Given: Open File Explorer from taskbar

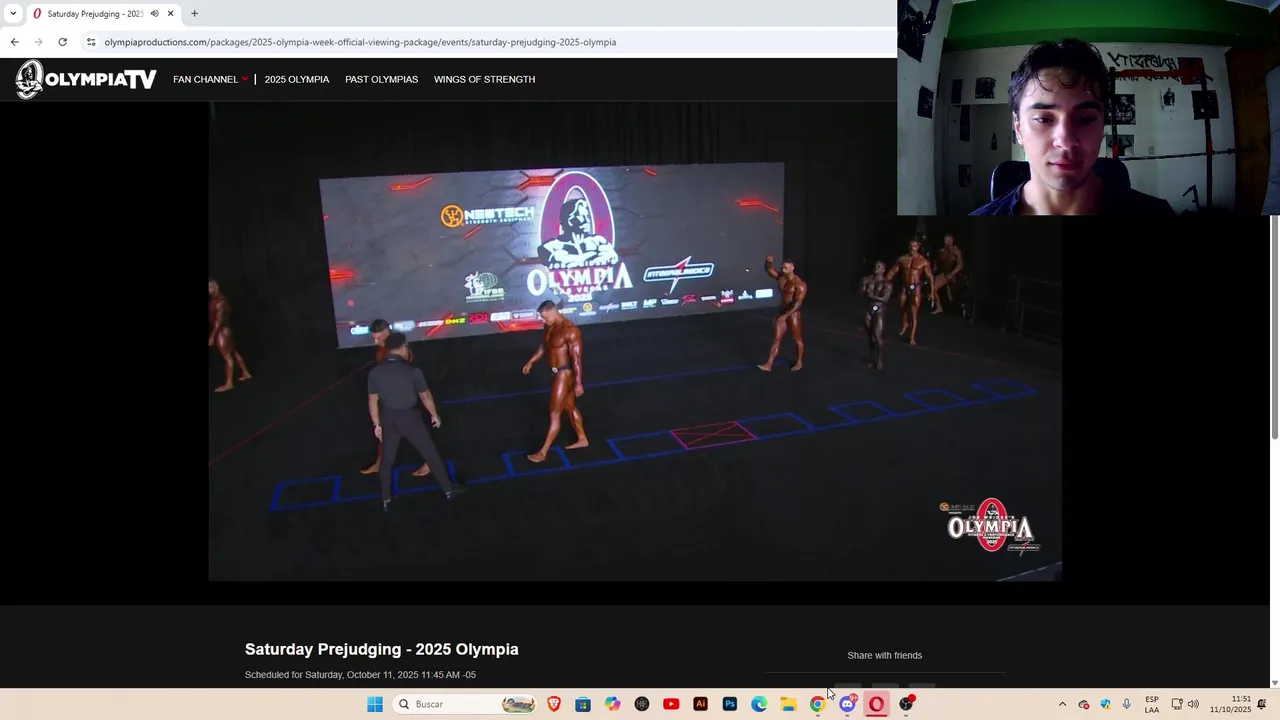Looking at the screenshot, I should [788, 704].
